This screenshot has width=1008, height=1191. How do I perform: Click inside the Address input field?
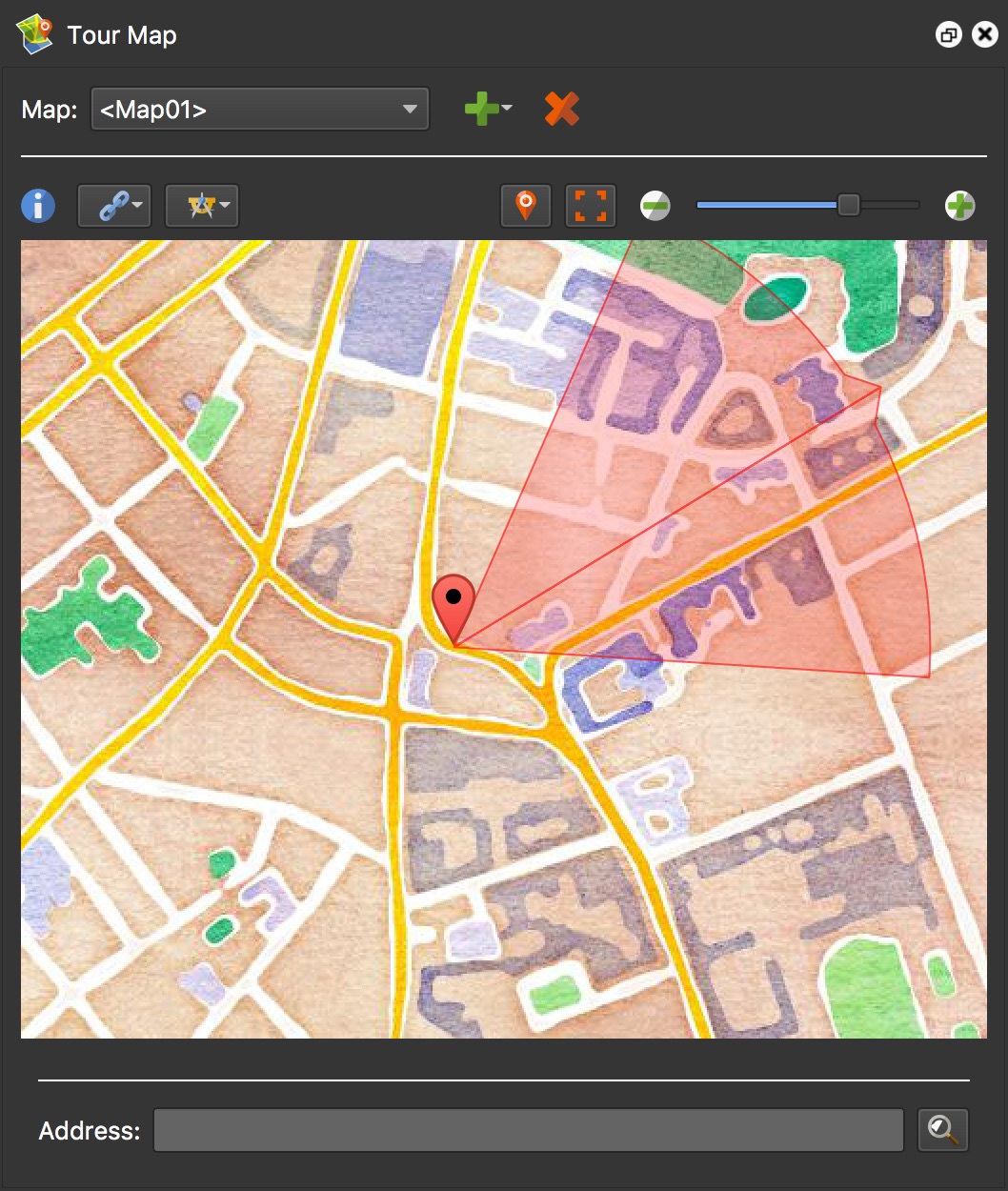[528, 1130]
